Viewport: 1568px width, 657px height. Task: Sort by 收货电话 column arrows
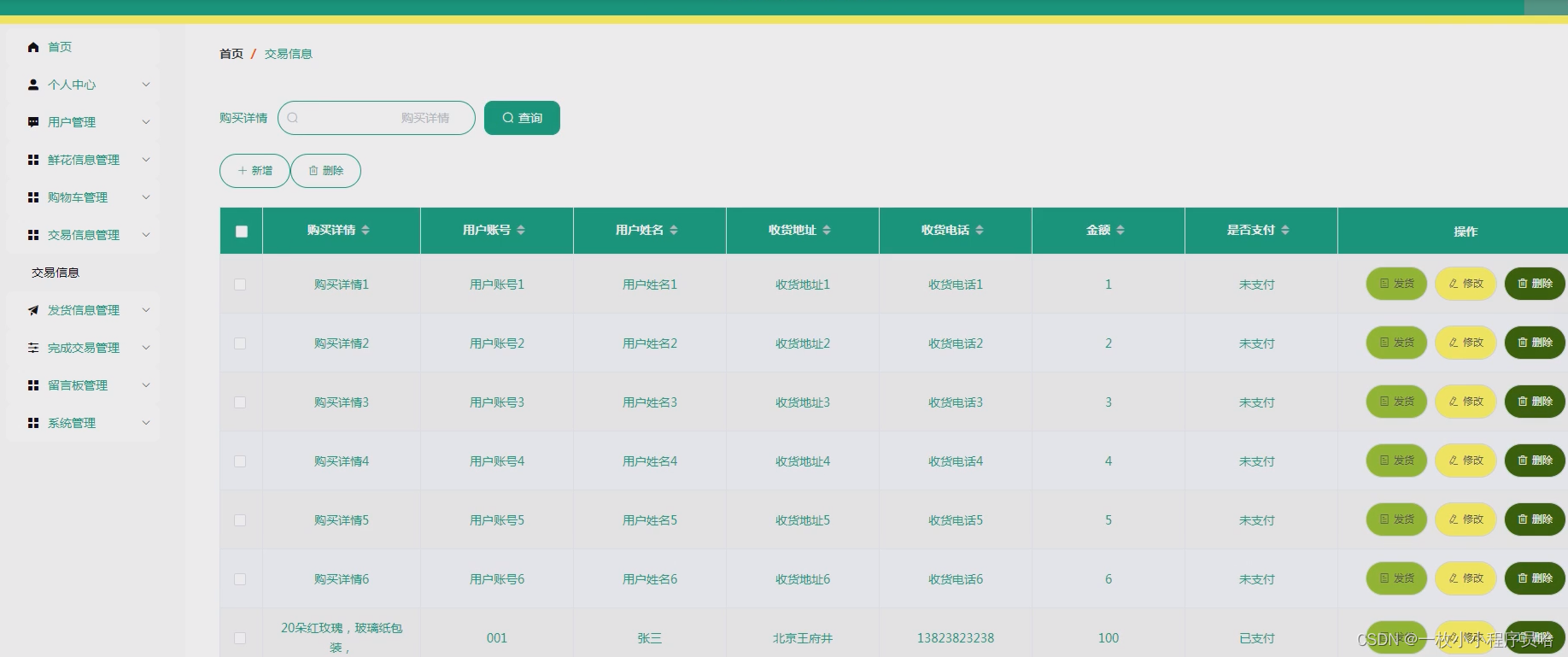pos(980,230)
